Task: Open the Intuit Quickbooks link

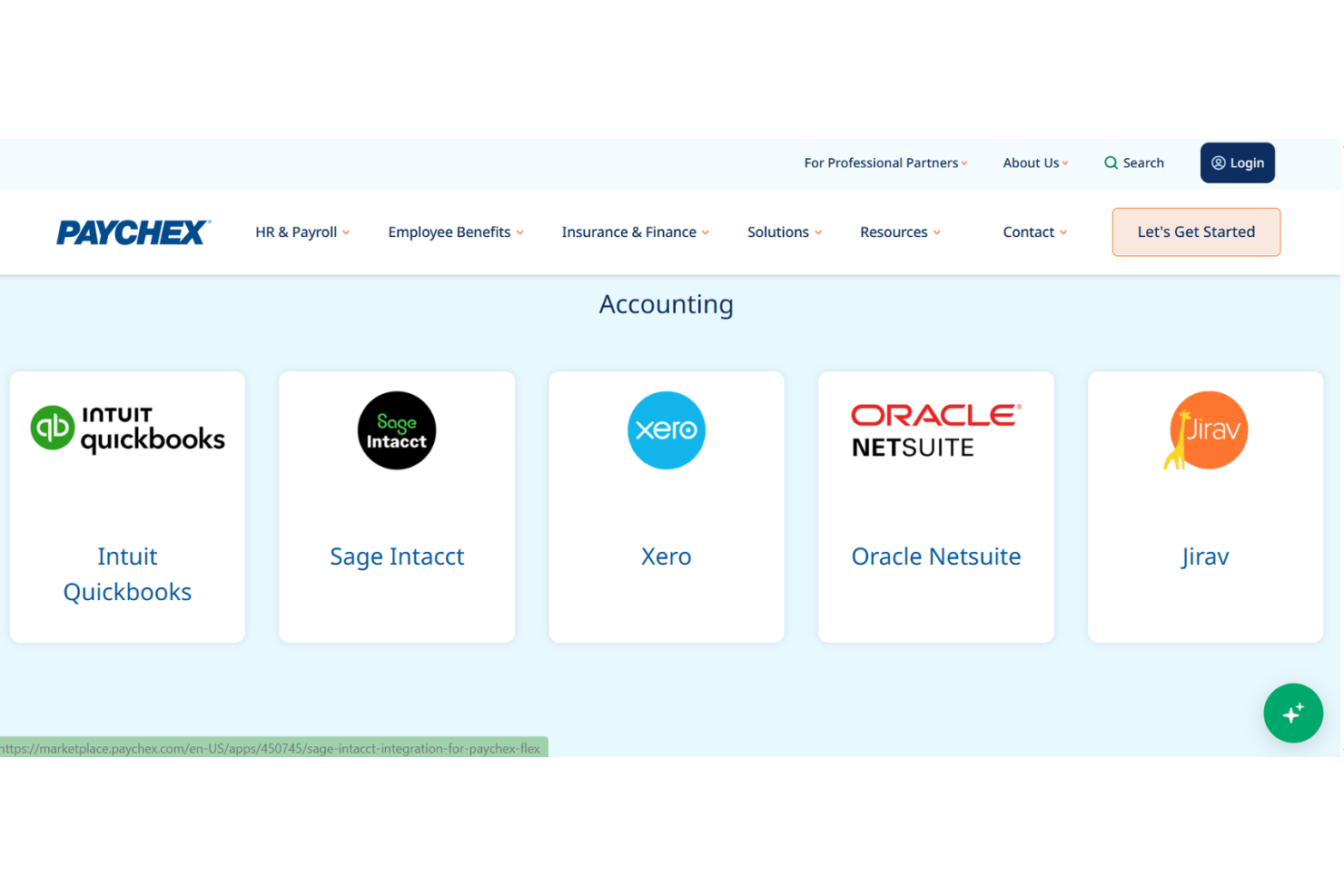Action: click(x=127, y=574)
